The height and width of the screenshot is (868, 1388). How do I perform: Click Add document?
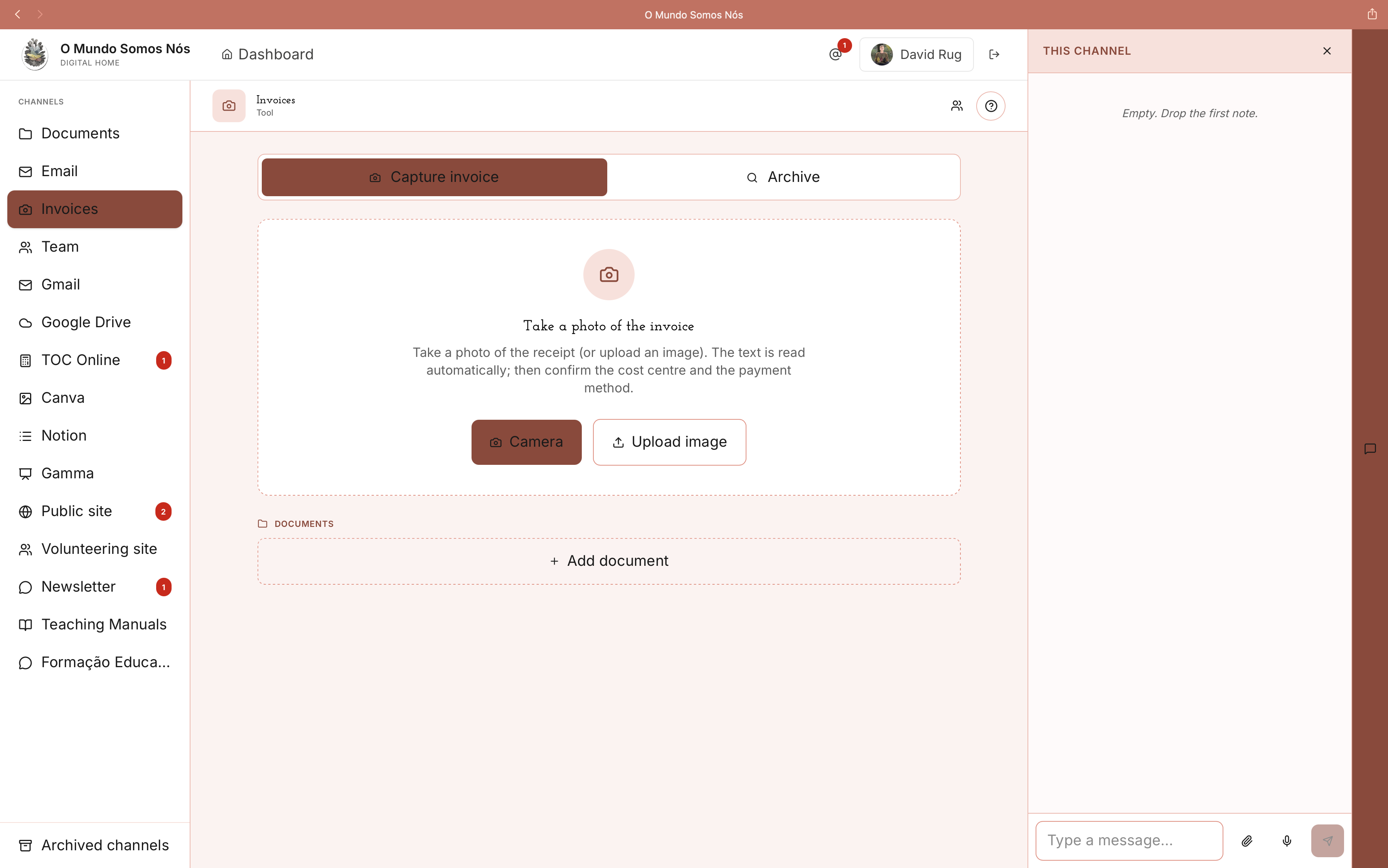[x=609, y=562]
